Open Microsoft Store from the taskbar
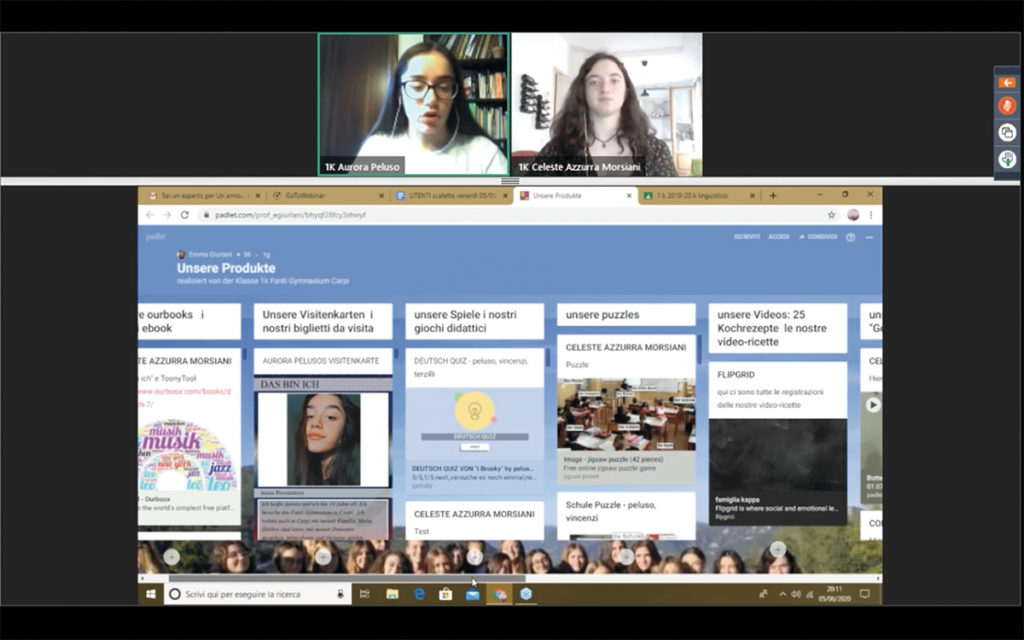The height and width of the screenshot is (640, 1024). tap(446, 594)
